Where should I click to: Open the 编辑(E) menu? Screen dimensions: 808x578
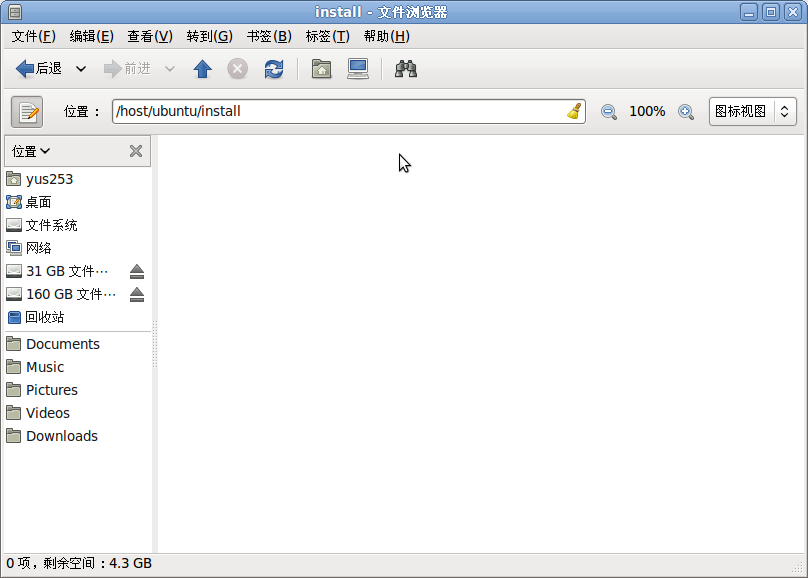[x=91, y=37]
